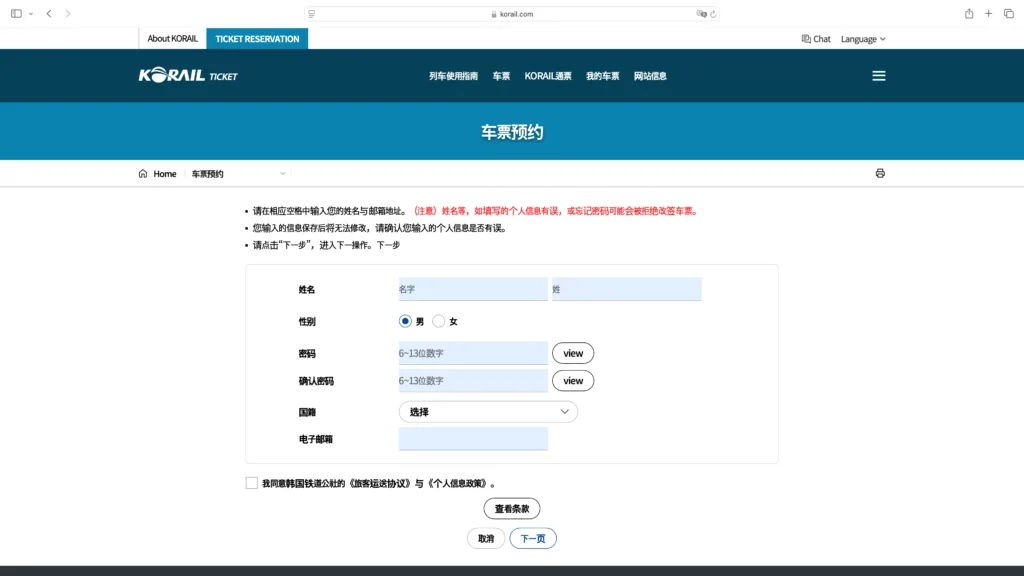Open the Safari sidebar toggle icon

pos(16,14)
